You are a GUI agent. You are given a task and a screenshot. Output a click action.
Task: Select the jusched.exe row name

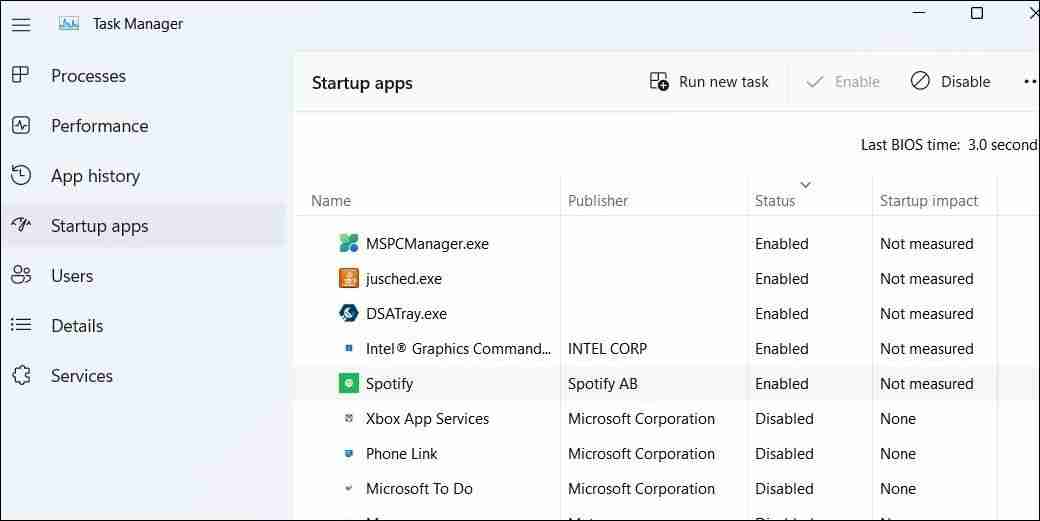click(403, 279)
